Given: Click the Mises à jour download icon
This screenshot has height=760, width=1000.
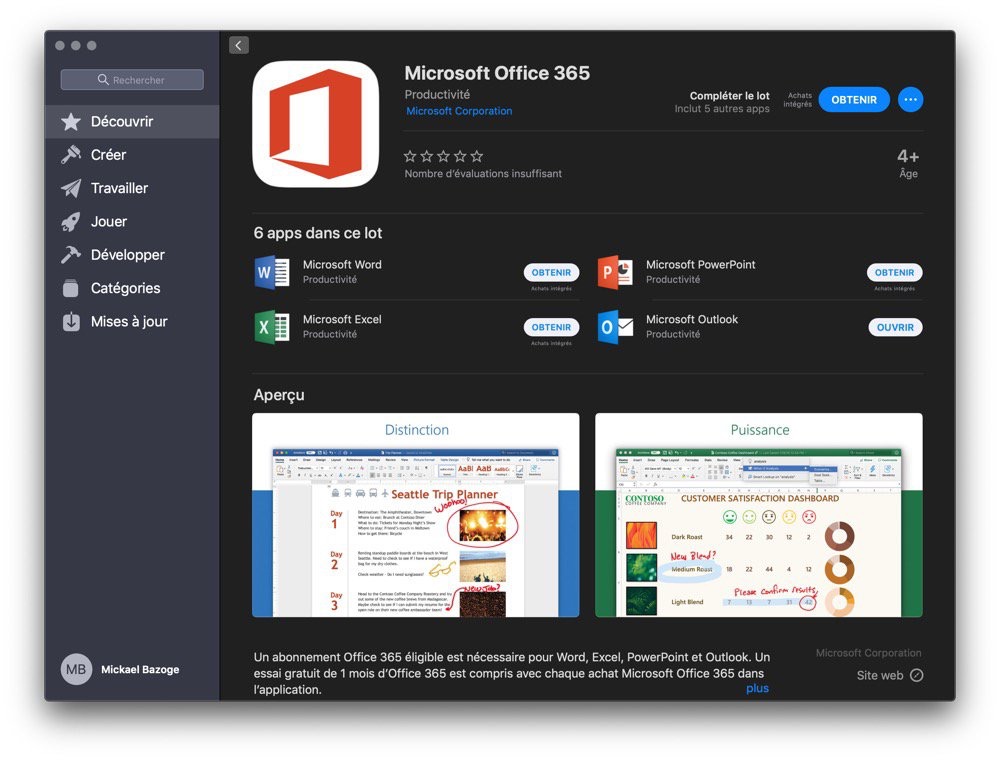Looking at the screenshot, I should tap(71, 321).
